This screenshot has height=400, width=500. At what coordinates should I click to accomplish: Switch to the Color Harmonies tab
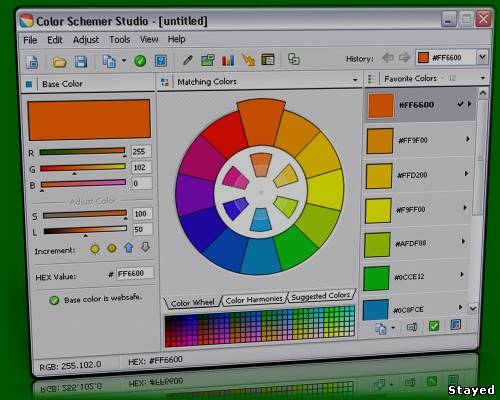coord(254,300)
